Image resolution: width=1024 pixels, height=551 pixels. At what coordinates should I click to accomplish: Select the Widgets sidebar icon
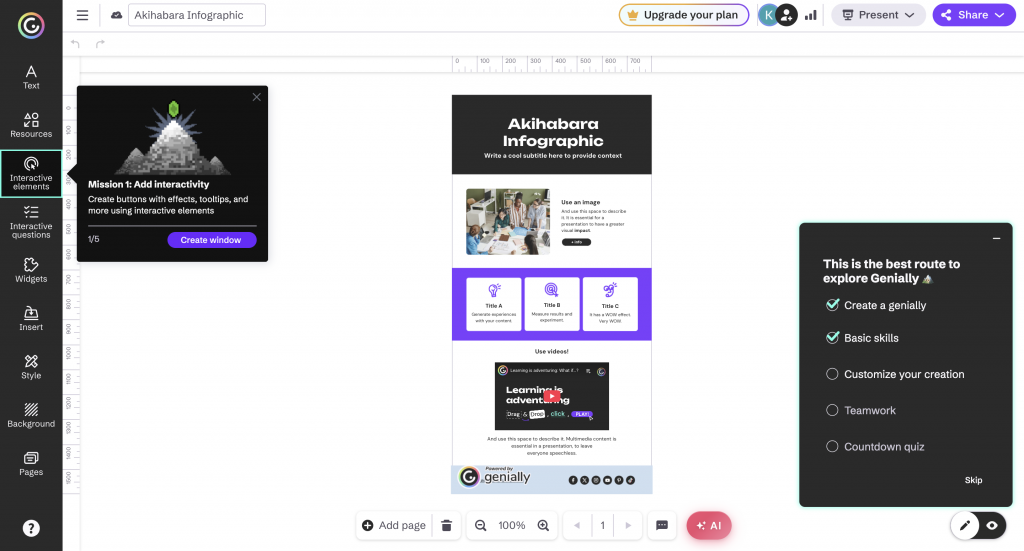31,270
